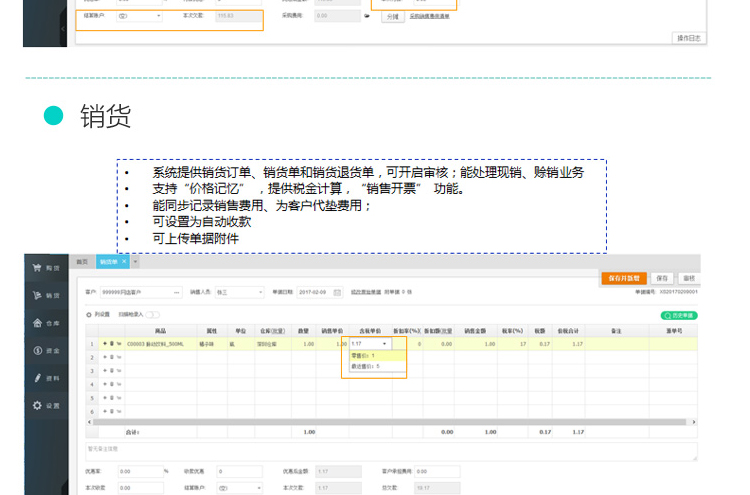Click the add-row plus icon in row 6

(x=105, y=411)
